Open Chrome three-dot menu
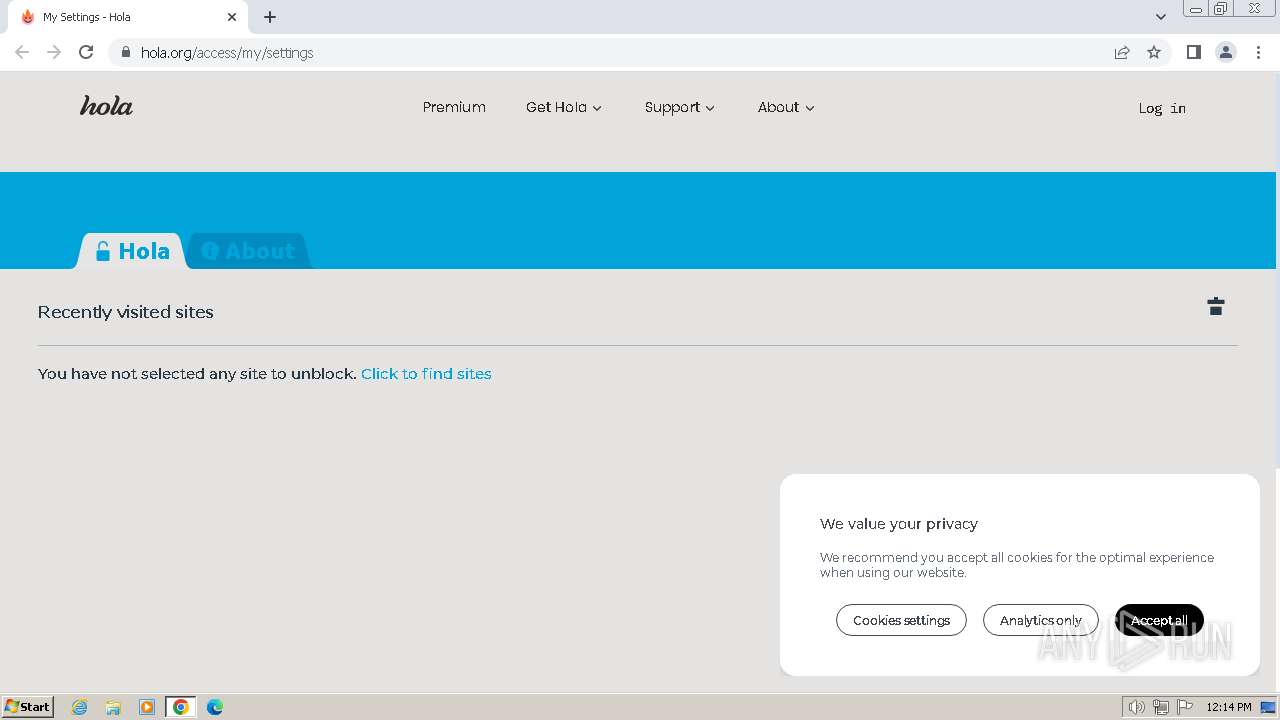1280x720 pixels. [x=1258, y=52]
